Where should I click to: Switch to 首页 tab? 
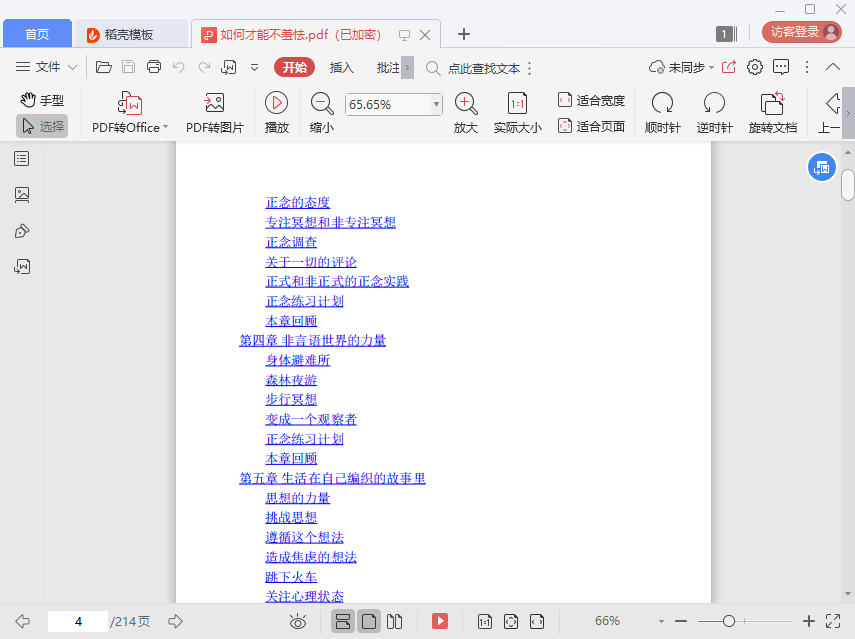pos(38,34)
